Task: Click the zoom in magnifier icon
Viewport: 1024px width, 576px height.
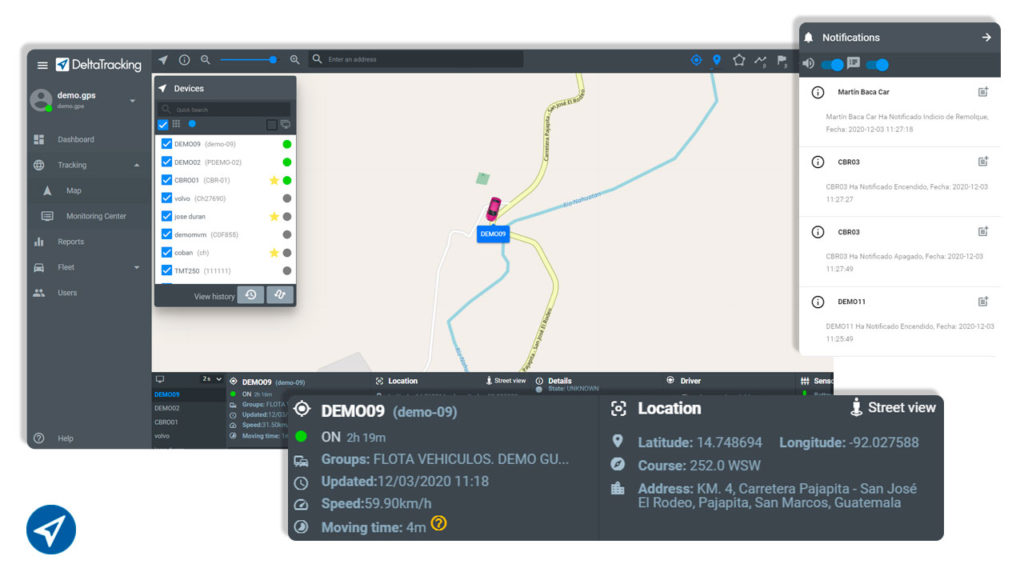Action: click(295, 60)
